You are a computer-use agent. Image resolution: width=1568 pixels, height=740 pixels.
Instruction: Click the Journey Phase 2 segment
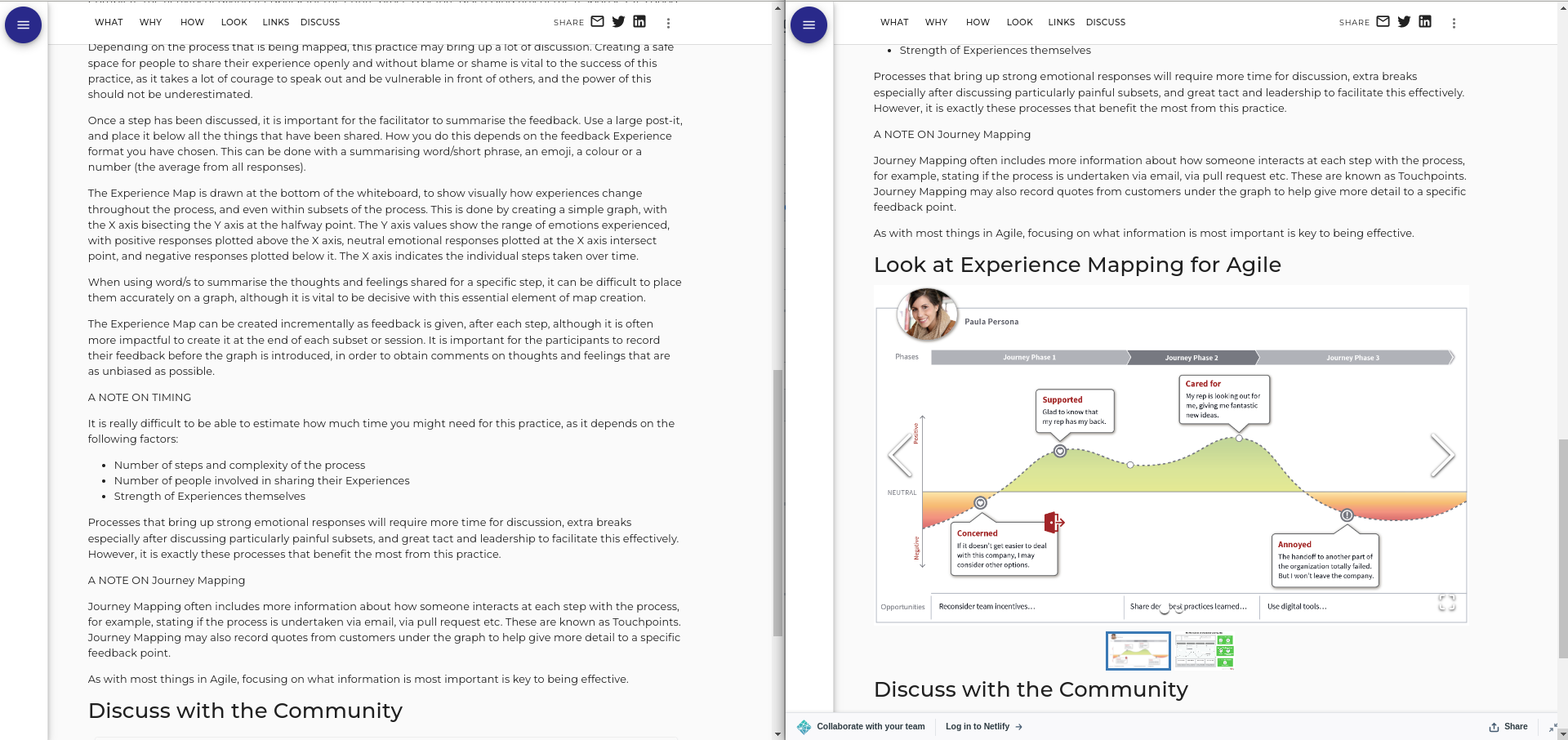[x=1192, y=357]
